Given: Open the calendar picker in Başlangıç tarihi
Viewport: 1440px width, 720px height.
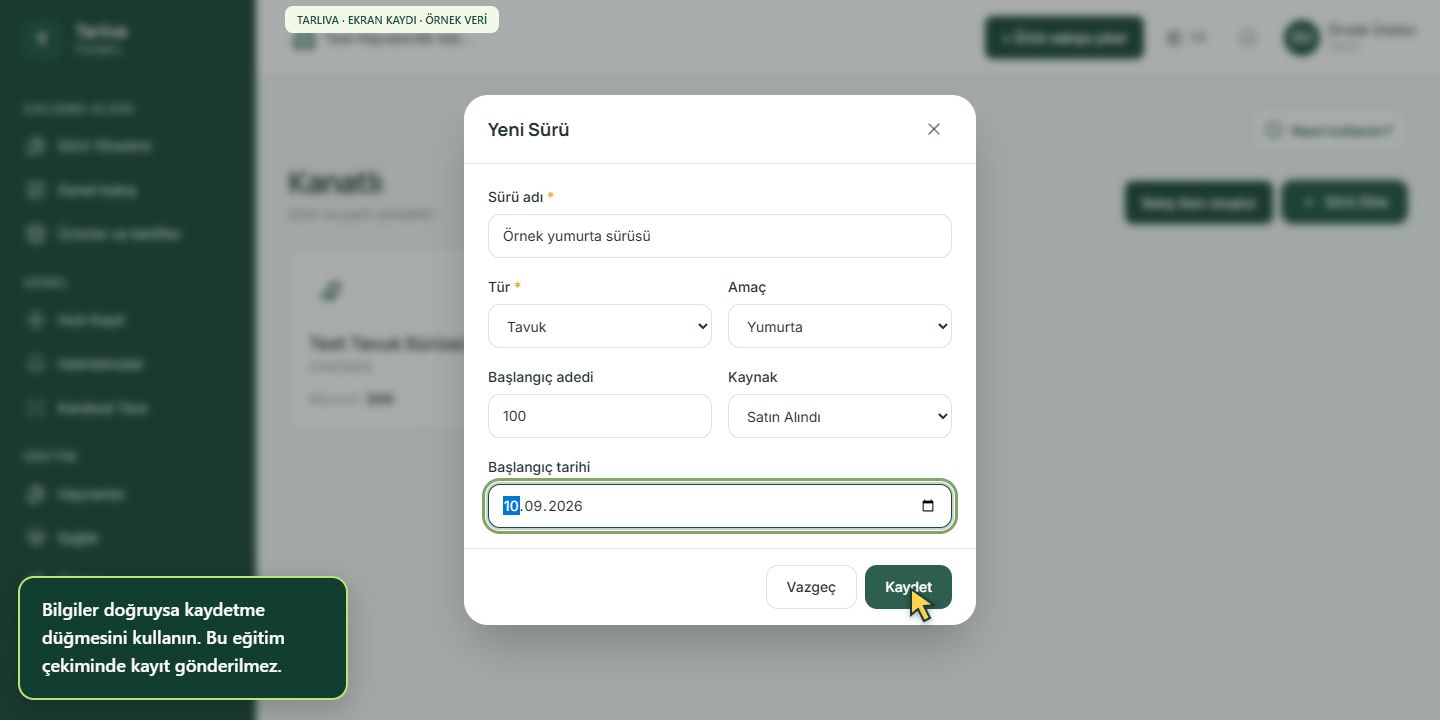Looking at the screenshot, I should 928,506.
